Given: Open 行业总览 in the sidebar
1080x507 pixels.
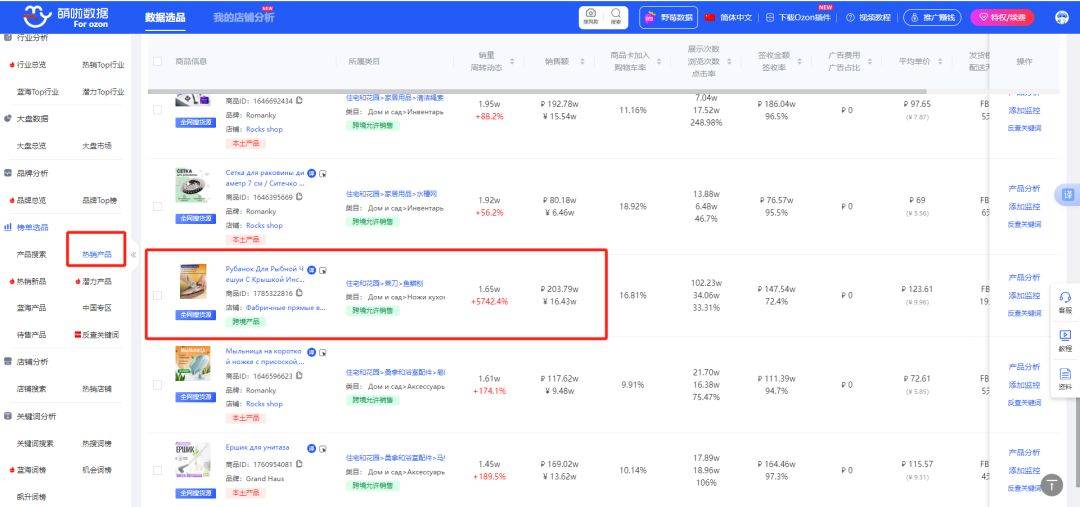Looking at the screenshot, I should (x=32, y=65).
